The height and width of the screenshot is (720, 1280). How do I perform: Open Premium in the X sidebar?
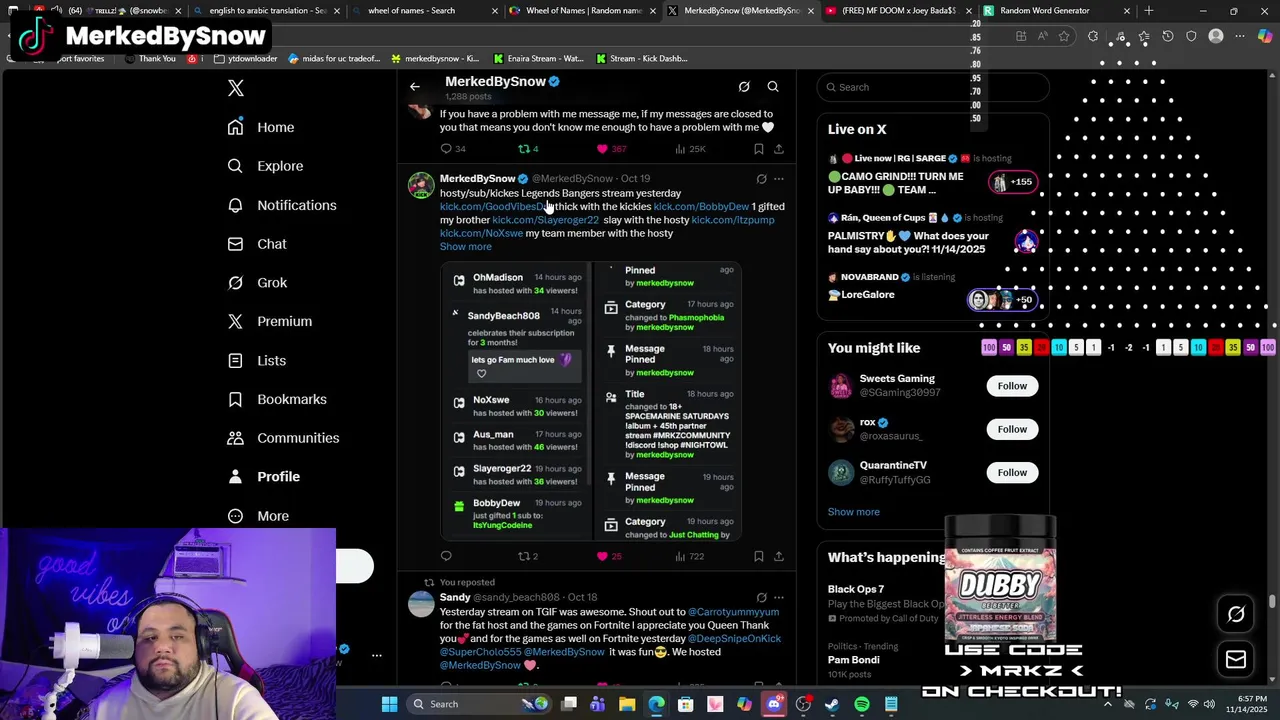pos(270,321)
